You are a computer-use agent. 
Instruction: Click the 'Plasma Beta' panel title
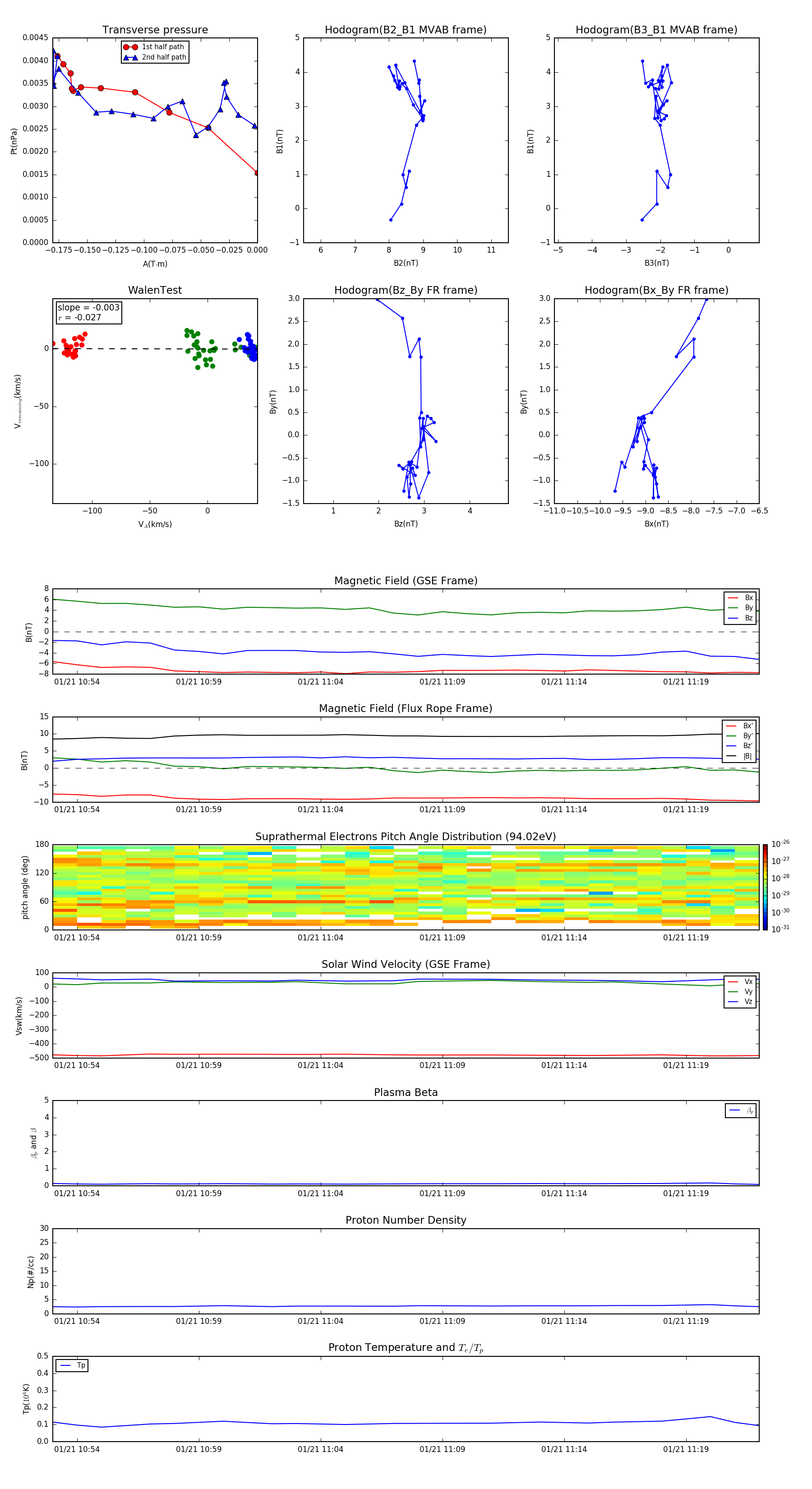(x=406, y=1093)
